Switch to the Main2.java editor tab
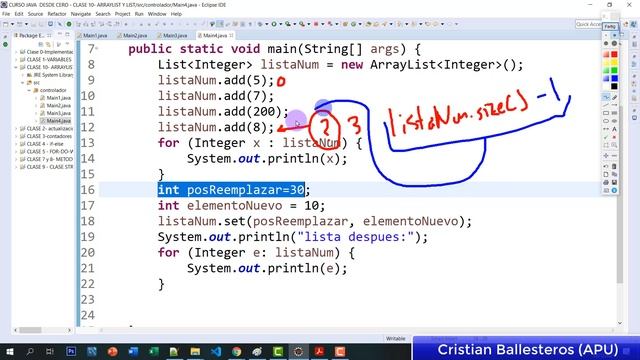The image size is (640, 360). [135, 36]
